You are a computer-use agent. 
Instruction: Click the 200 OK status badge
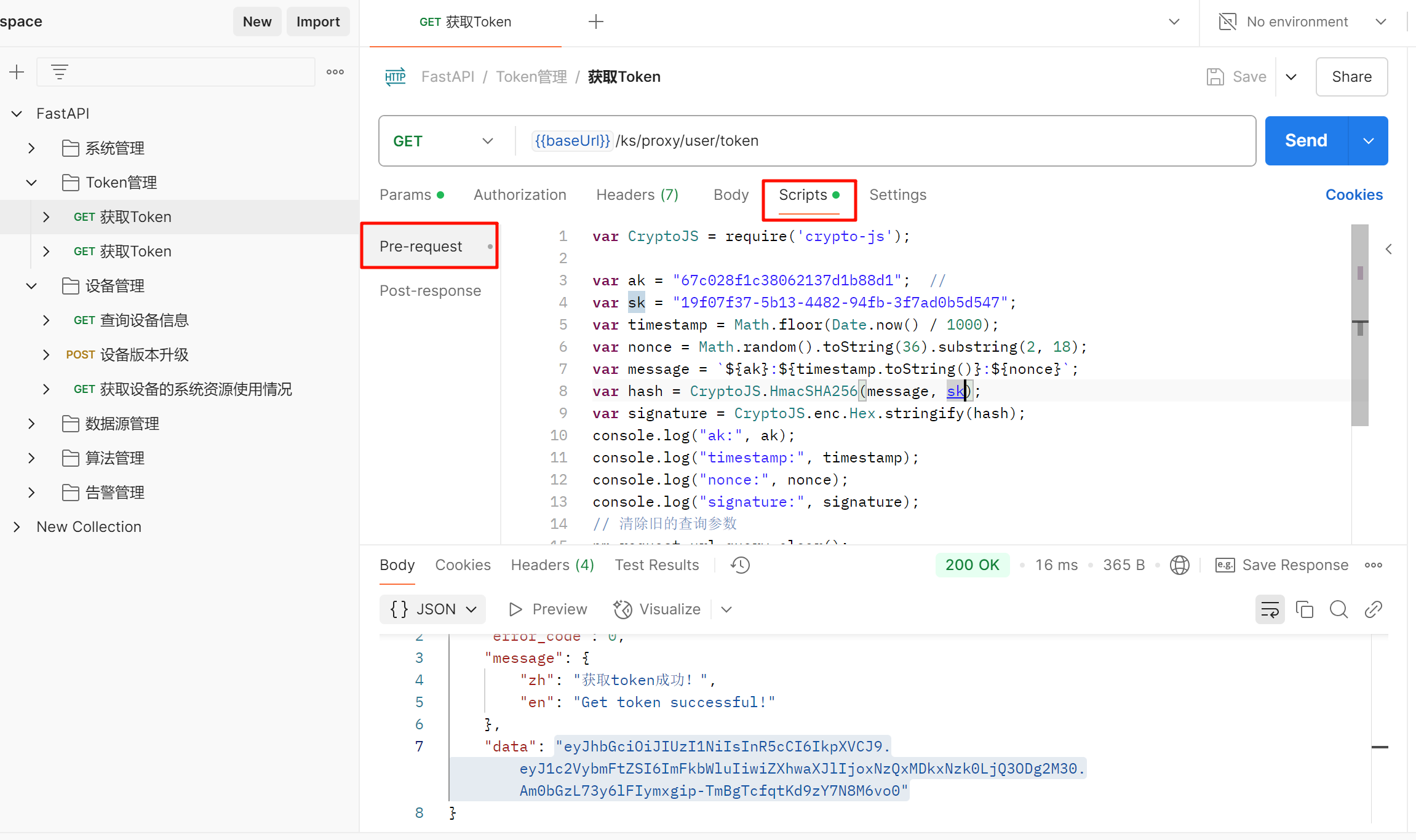tap(972, 565)
